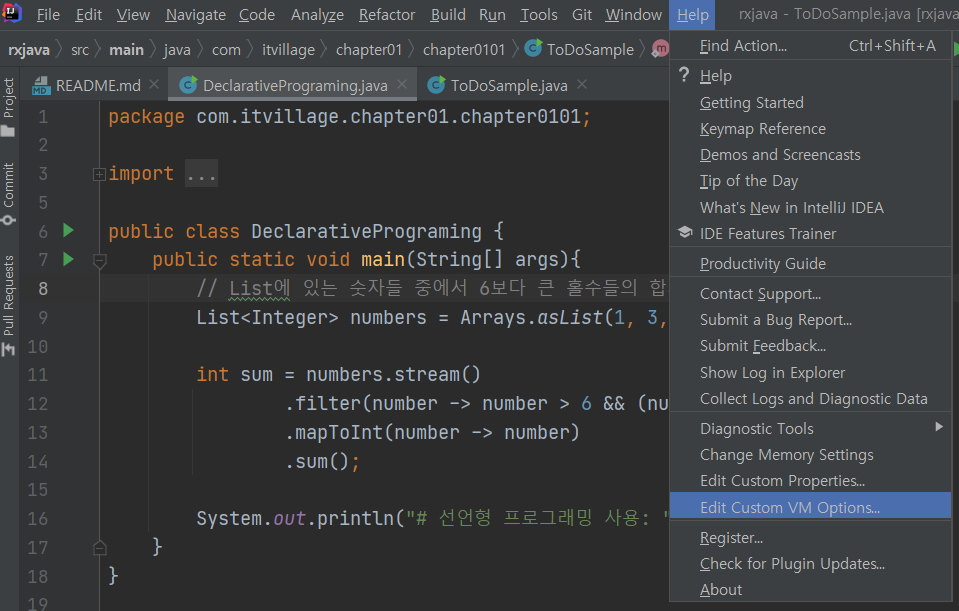Open the View menu
Screen dimensions: 959x611
coord(133,15)
